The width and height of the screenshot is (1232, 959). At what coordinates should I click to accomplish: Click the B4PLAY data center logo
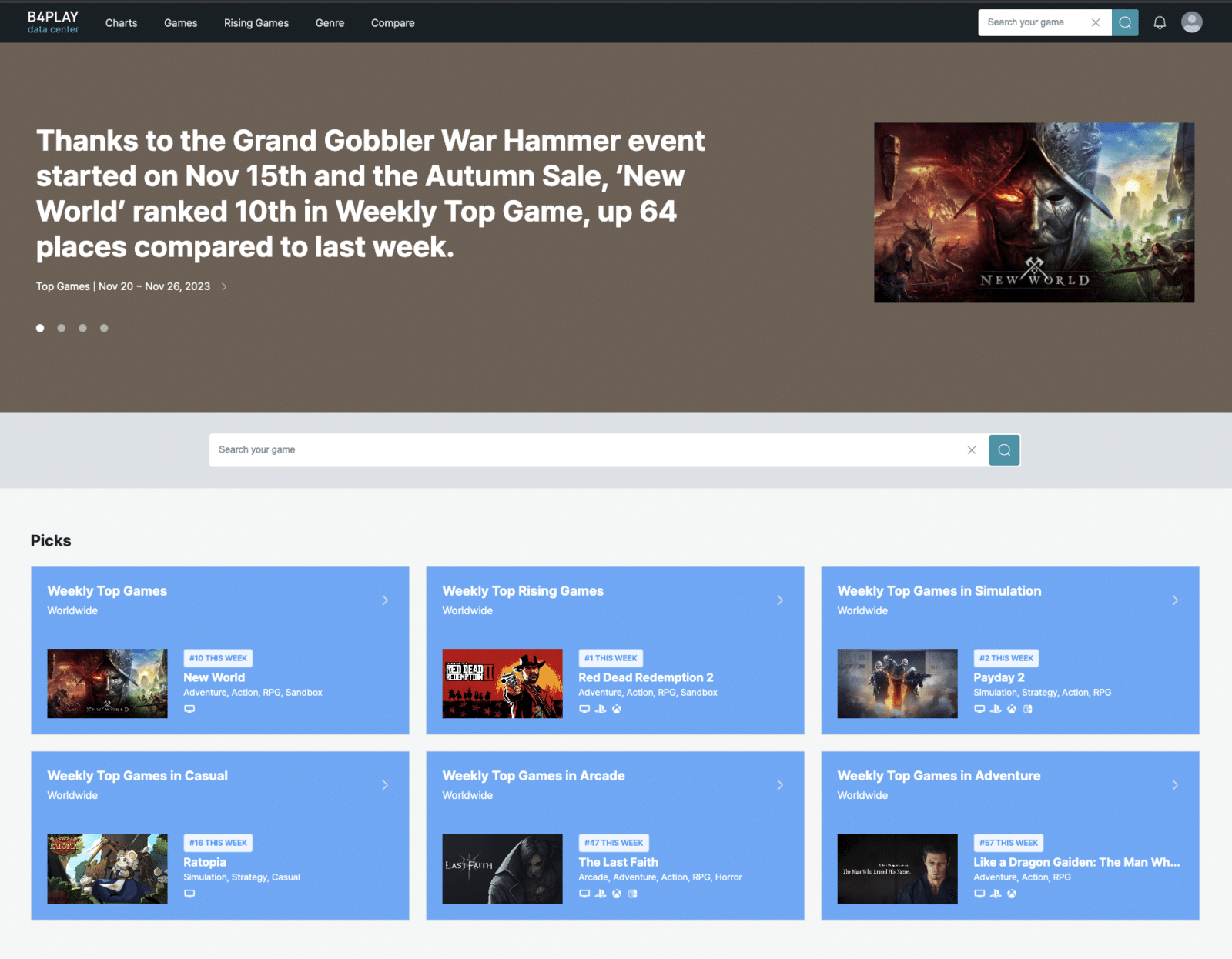coord(53,22)
